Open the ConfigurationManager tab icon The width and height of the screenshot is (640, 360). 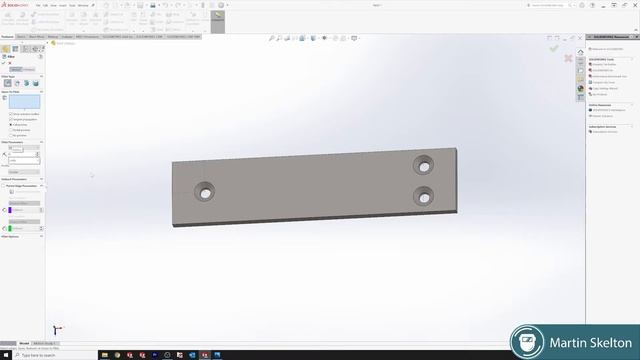click(x=25, y=49)
